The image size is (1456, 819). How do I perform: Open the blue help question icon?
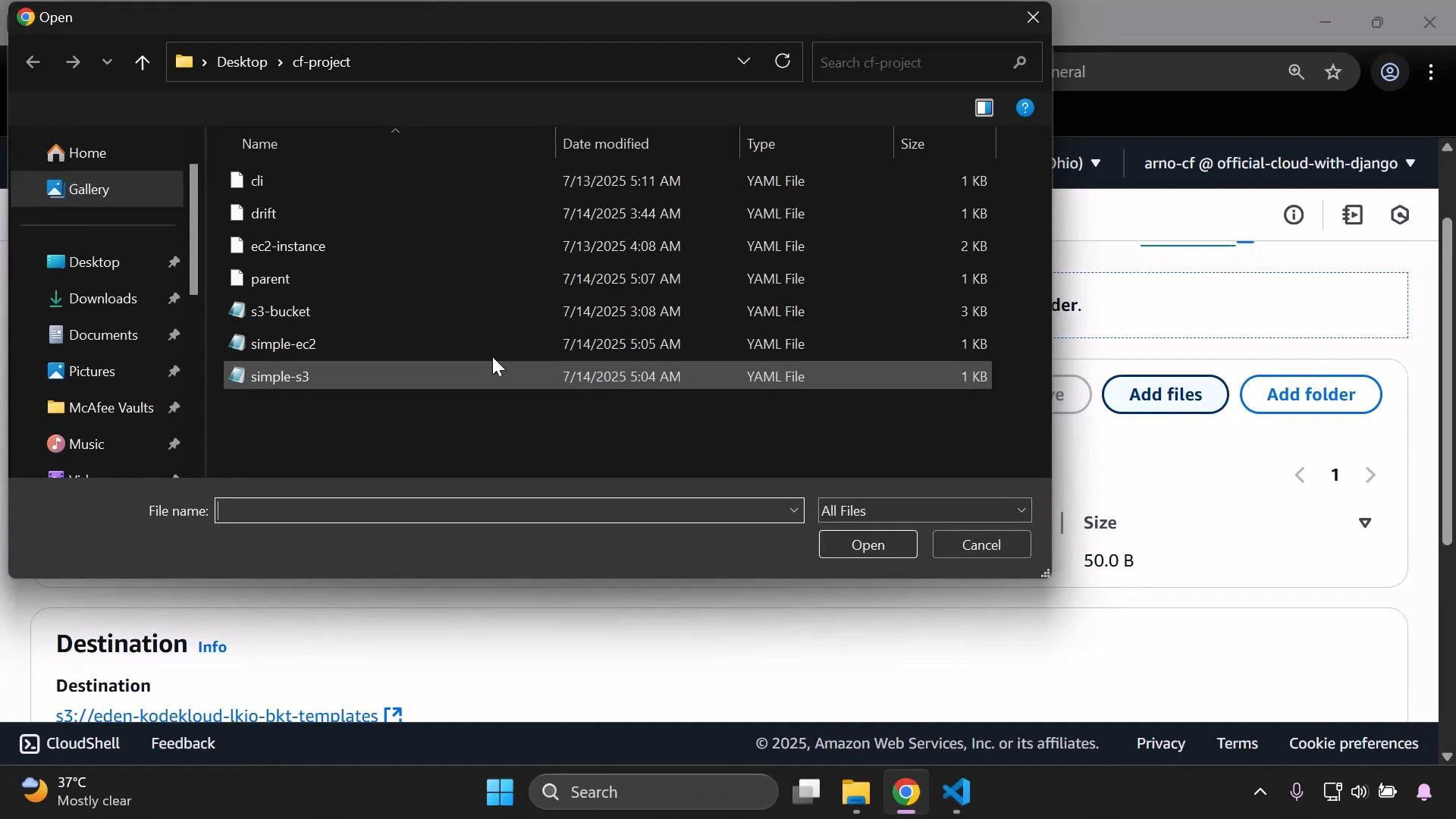coord(1025,108)
